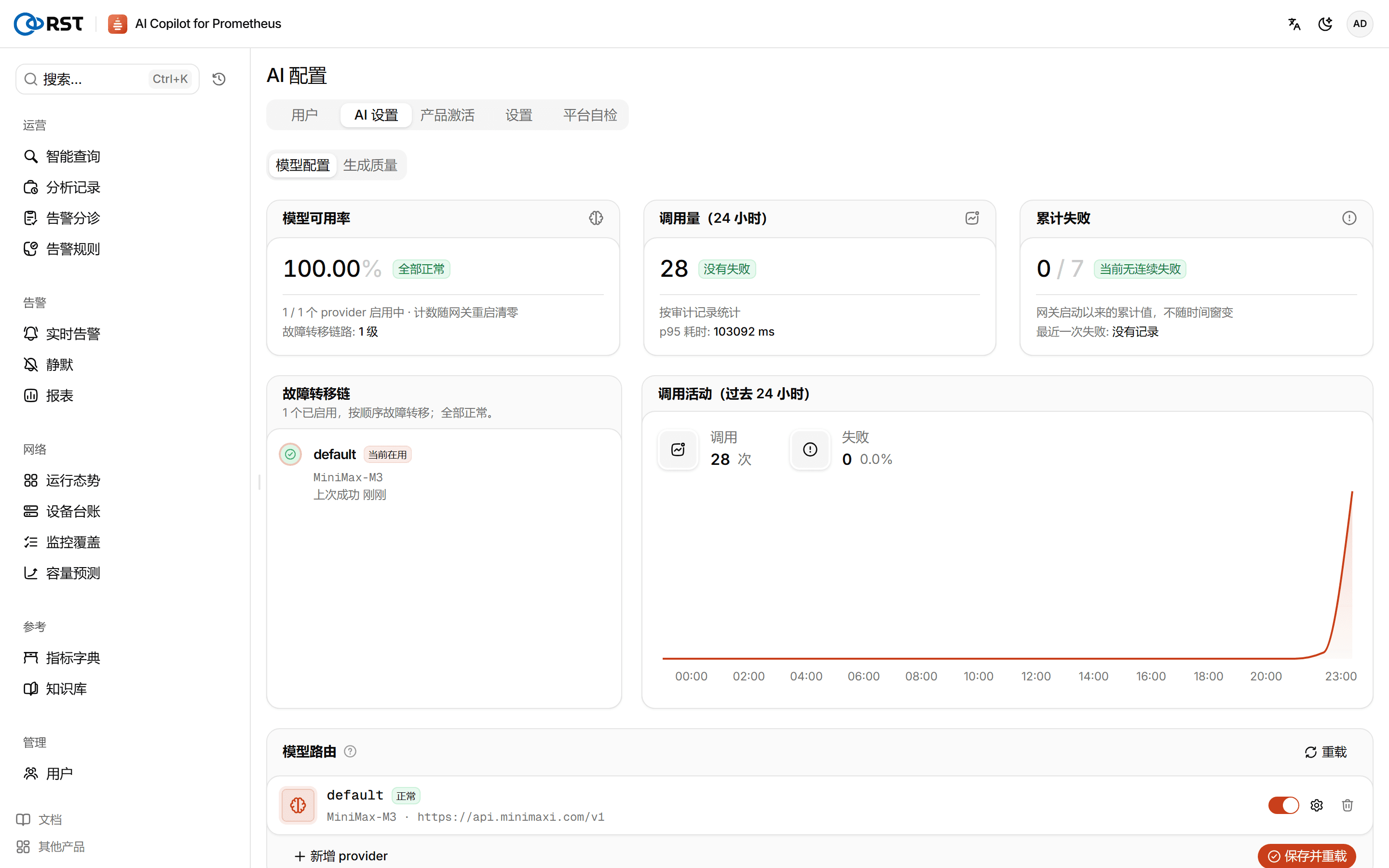Click the help icon beside 模型路由
This screenshot has width=1389, height=868.
(350, 751)
